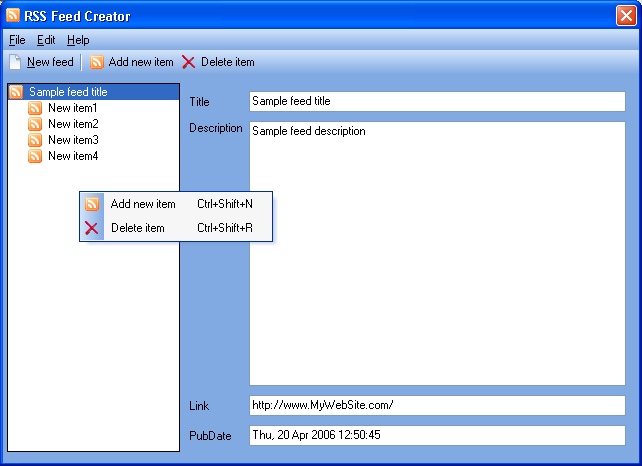
Task: Select New item3 in the tree
Action: tap(73, 140)
